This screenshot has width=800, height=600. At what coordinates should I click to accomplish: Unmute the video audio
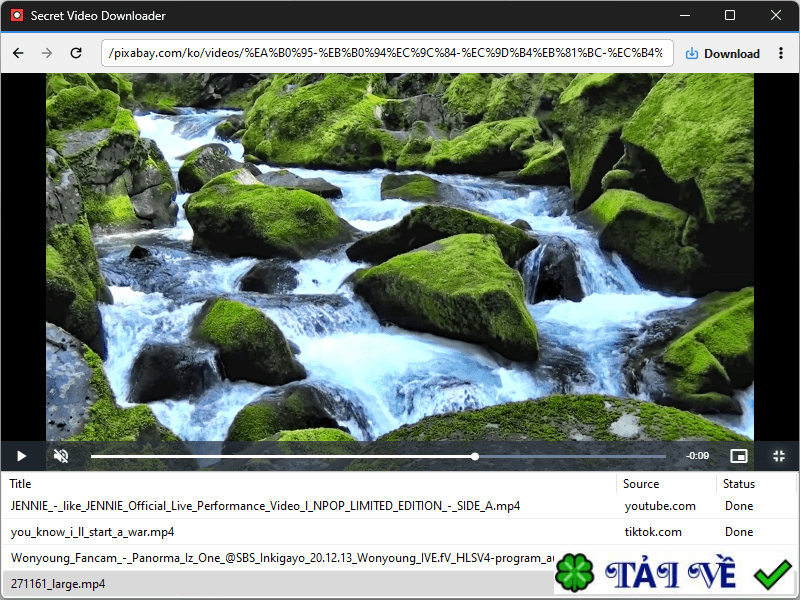point(61,456)
